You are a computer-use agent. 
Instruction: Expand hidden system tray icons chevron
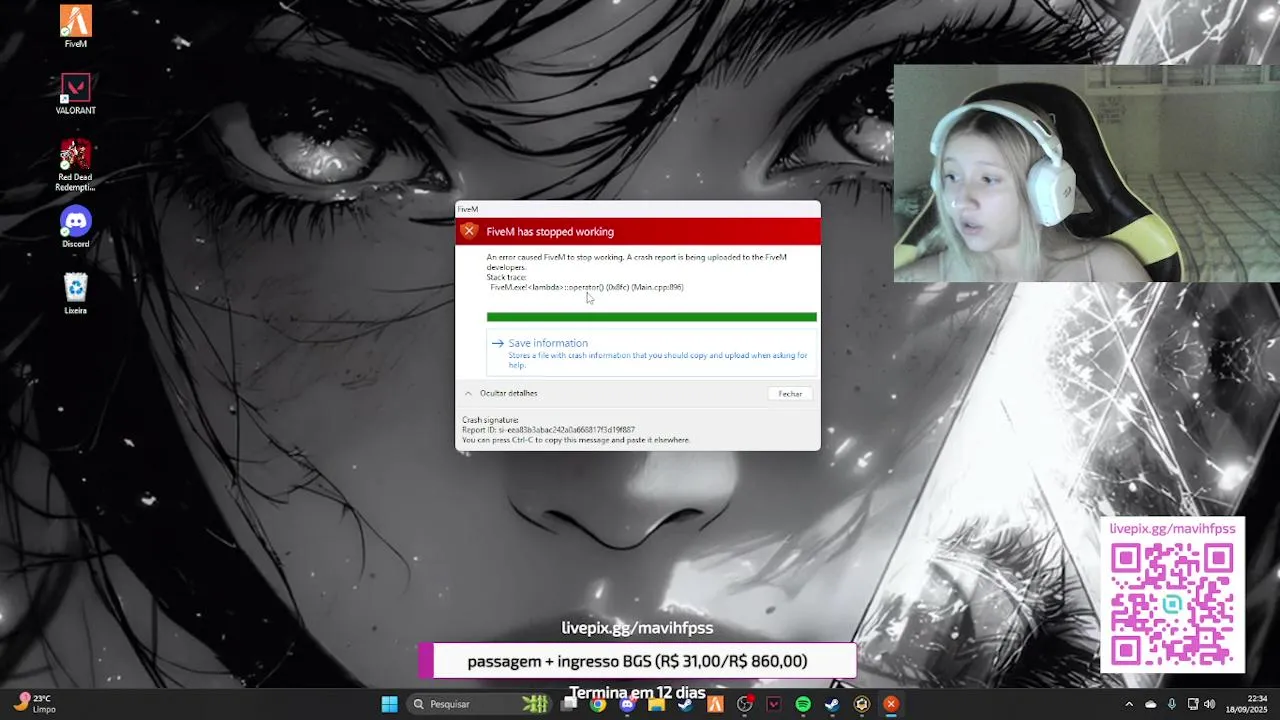pyautogui.click(x=1129, y=704)
